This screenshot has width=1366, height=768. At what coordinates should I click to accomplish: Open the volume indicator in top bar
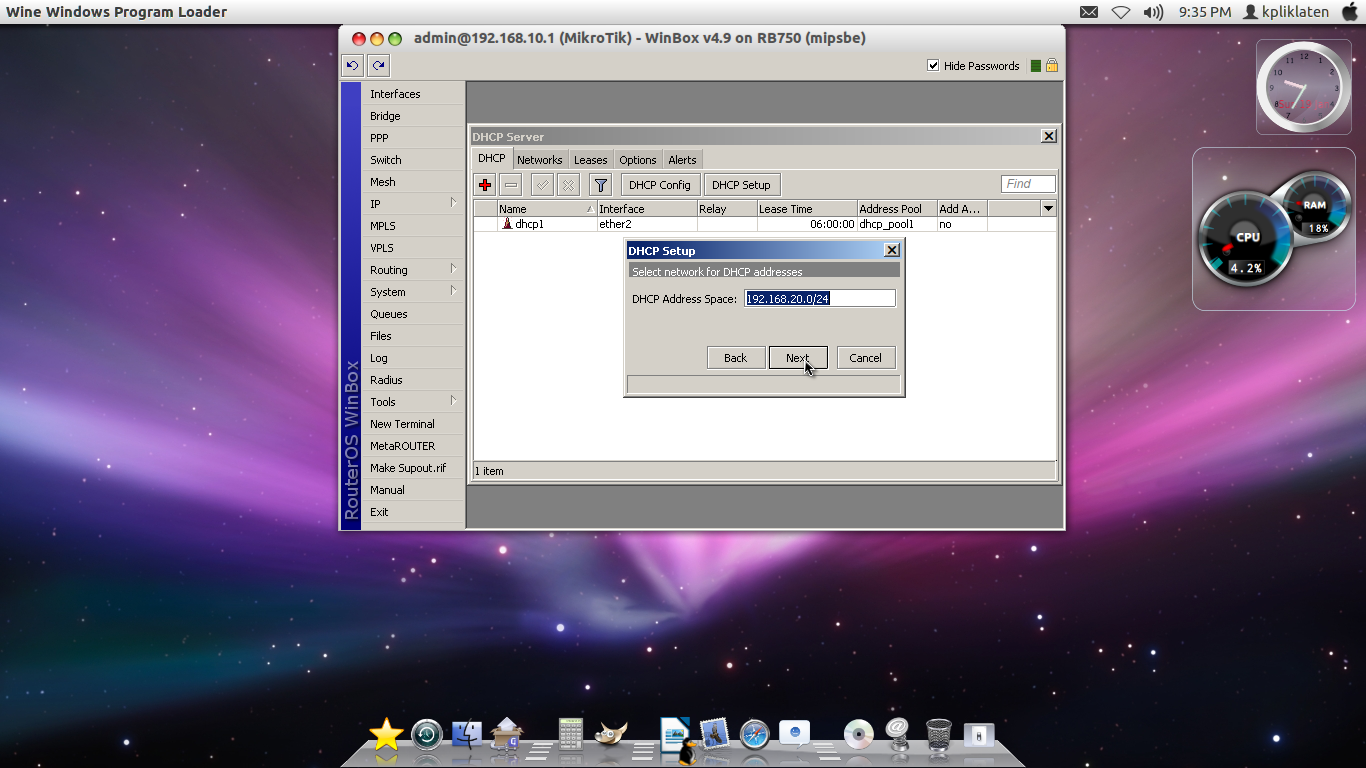coord(1153,12)
